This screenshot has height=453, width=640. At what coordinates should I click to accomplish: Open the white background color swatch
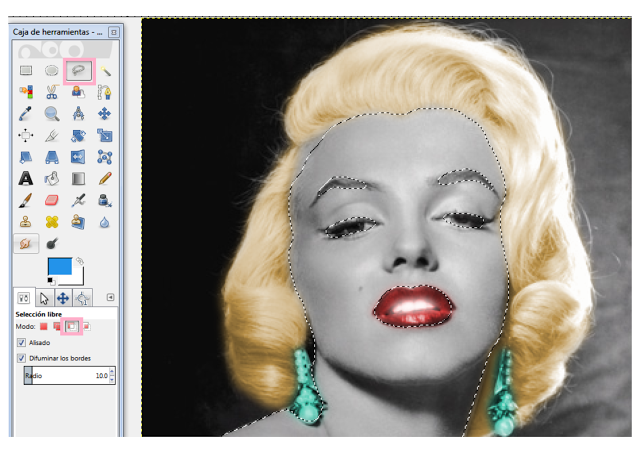click(78, 278)
